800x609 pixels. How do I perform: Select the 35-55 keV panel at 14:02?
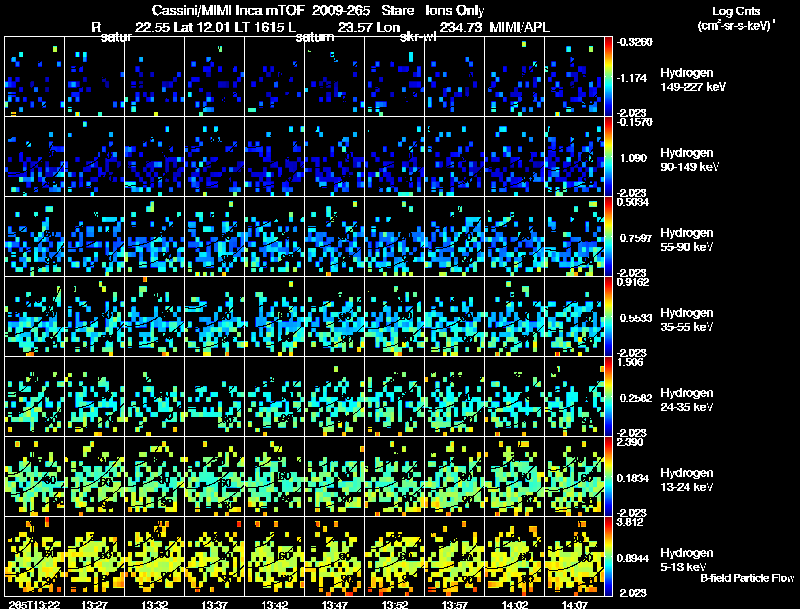514,317
